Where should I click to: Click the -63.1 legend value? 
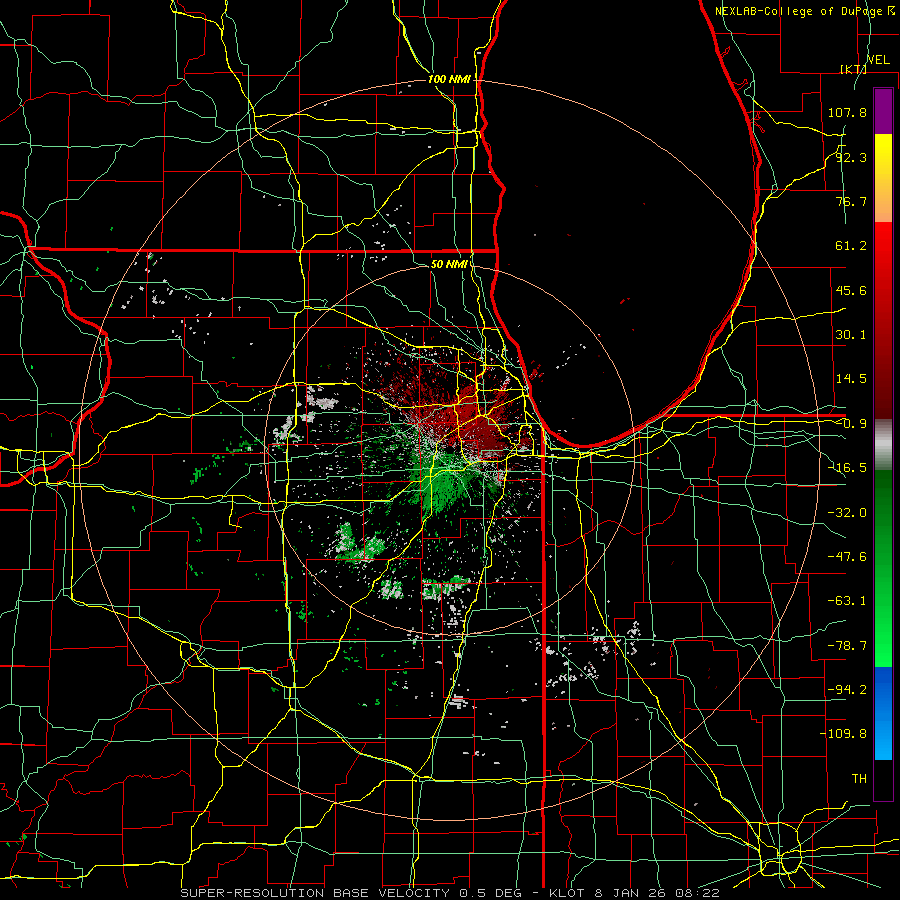coord(847,601)
